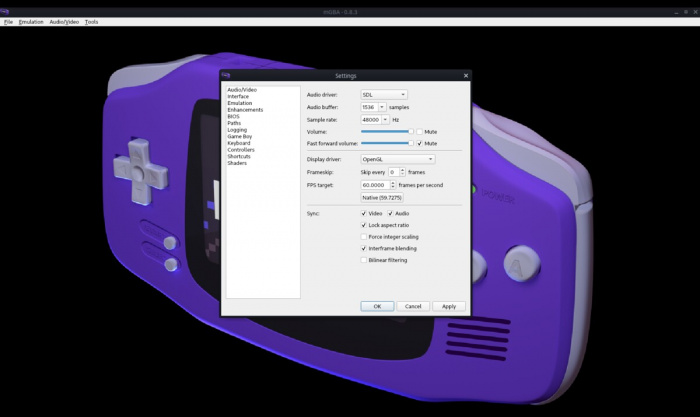The height and width of the screenshot is (417, 700).
Task: Select Controllers settings category
Action: pos(241,150)
